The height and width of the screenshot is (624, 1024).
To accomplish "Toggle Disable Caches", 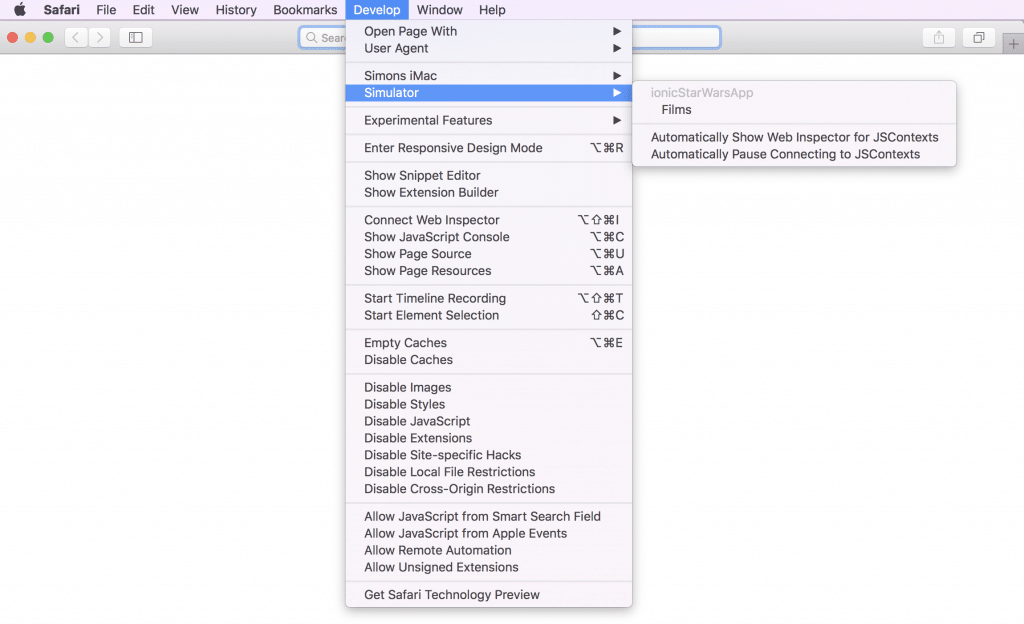I will click(488, 359).
